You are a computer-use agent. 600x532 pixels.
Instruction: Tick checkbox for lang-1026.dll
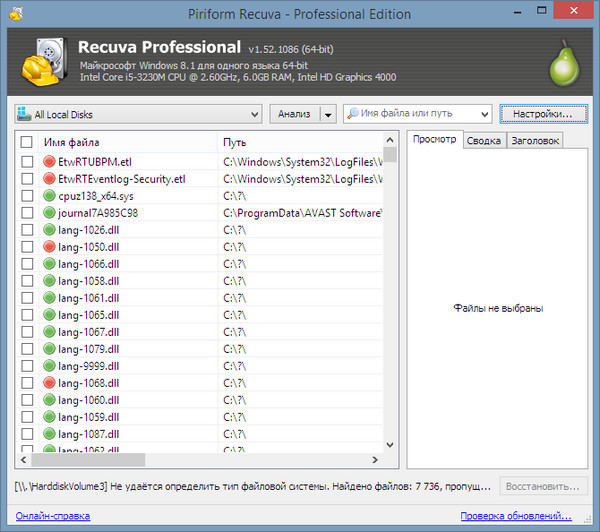[27, 229]
